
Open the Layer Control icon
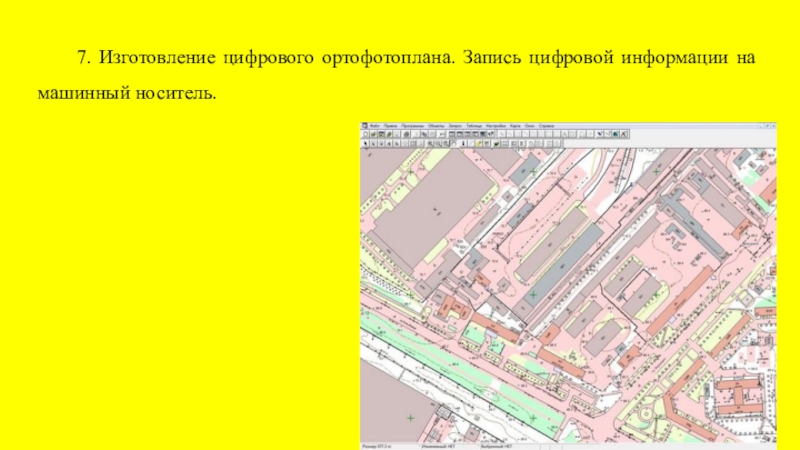point(496,143)
